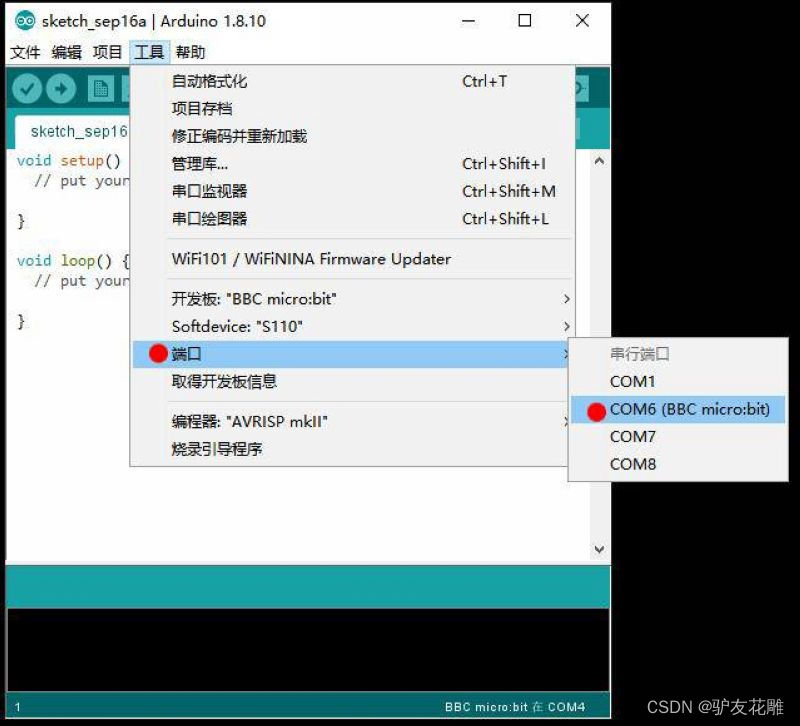Screen dimensions: 800x726
Task: Select 修正编码并重新加载
Action: 353,136
